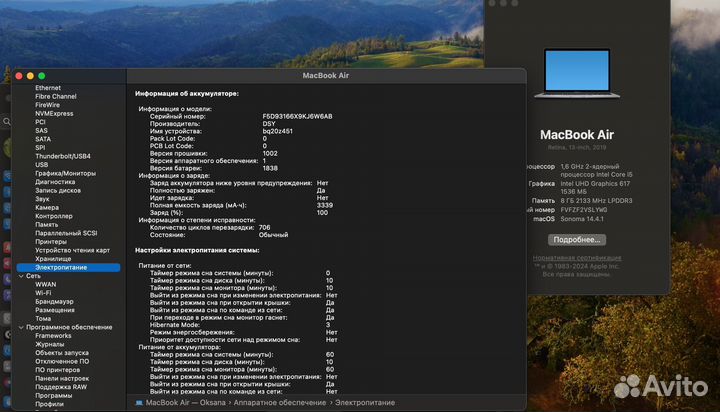Collapse the Сеть section in the sidebar
720x412 pixels.
(x=20, y=275)
